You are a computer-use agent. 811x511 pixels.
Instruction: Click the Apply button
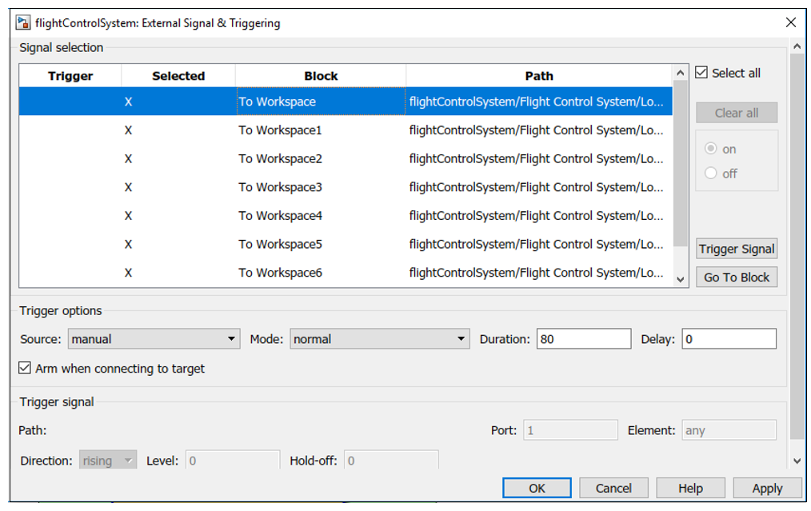(x=767, y=488)
